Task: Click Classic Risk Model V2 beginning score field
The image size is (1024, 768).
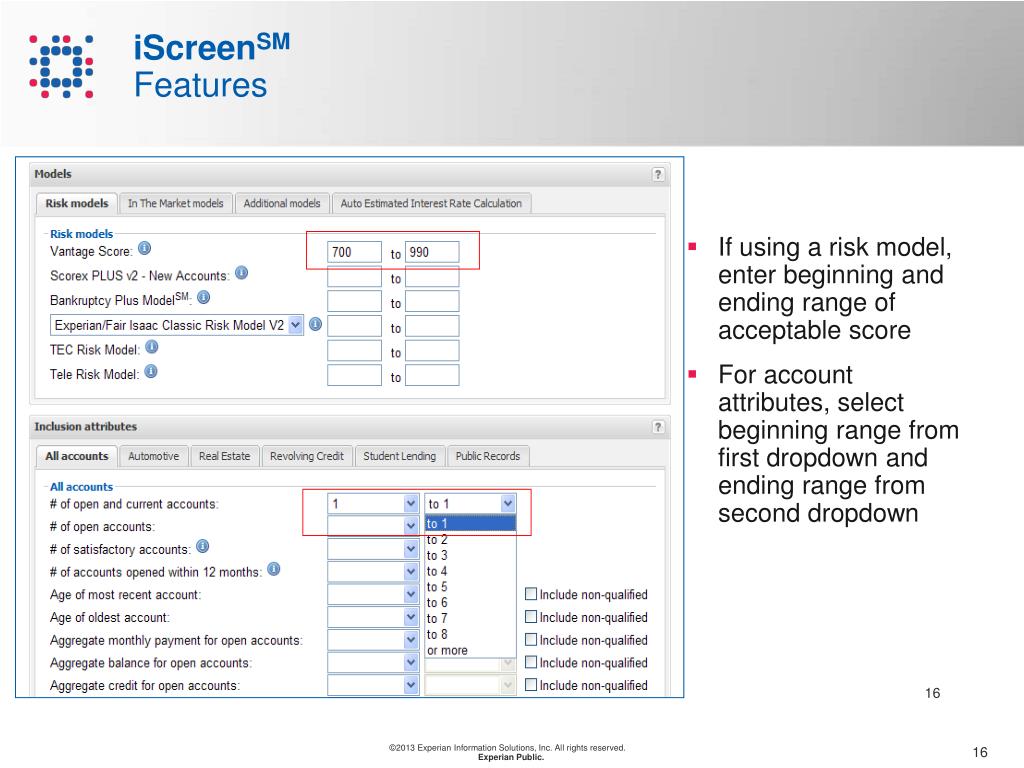Action: coord(355,326)
